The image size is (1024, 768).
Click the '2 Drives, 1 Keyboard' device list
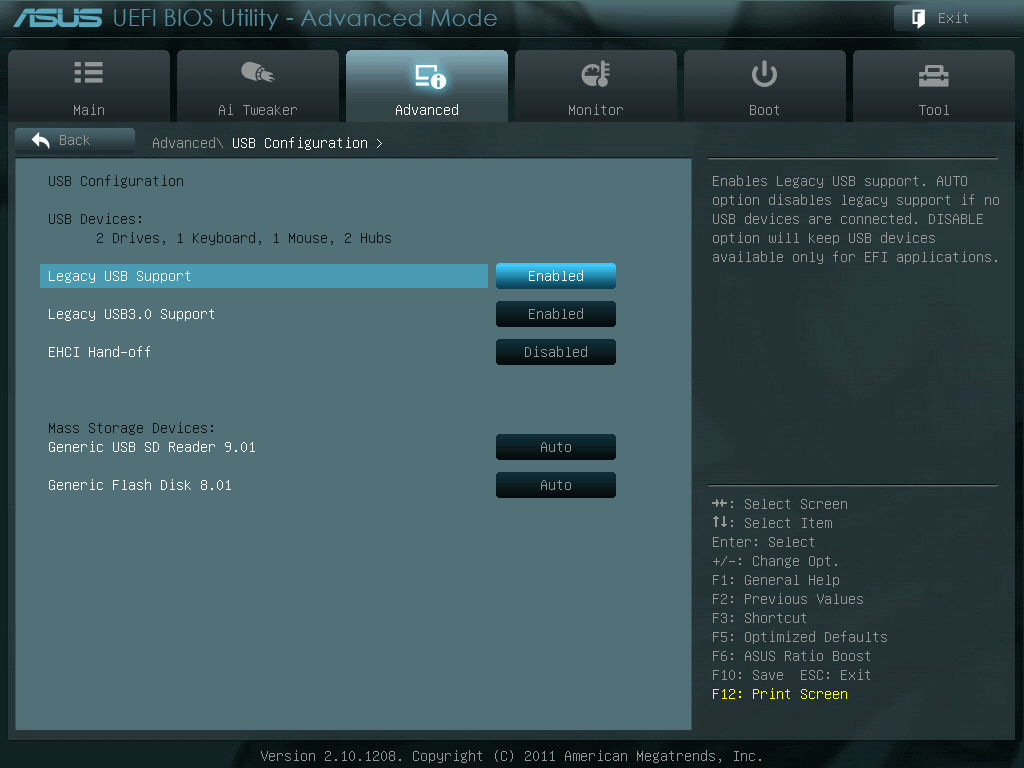click(x=244, y=238)
